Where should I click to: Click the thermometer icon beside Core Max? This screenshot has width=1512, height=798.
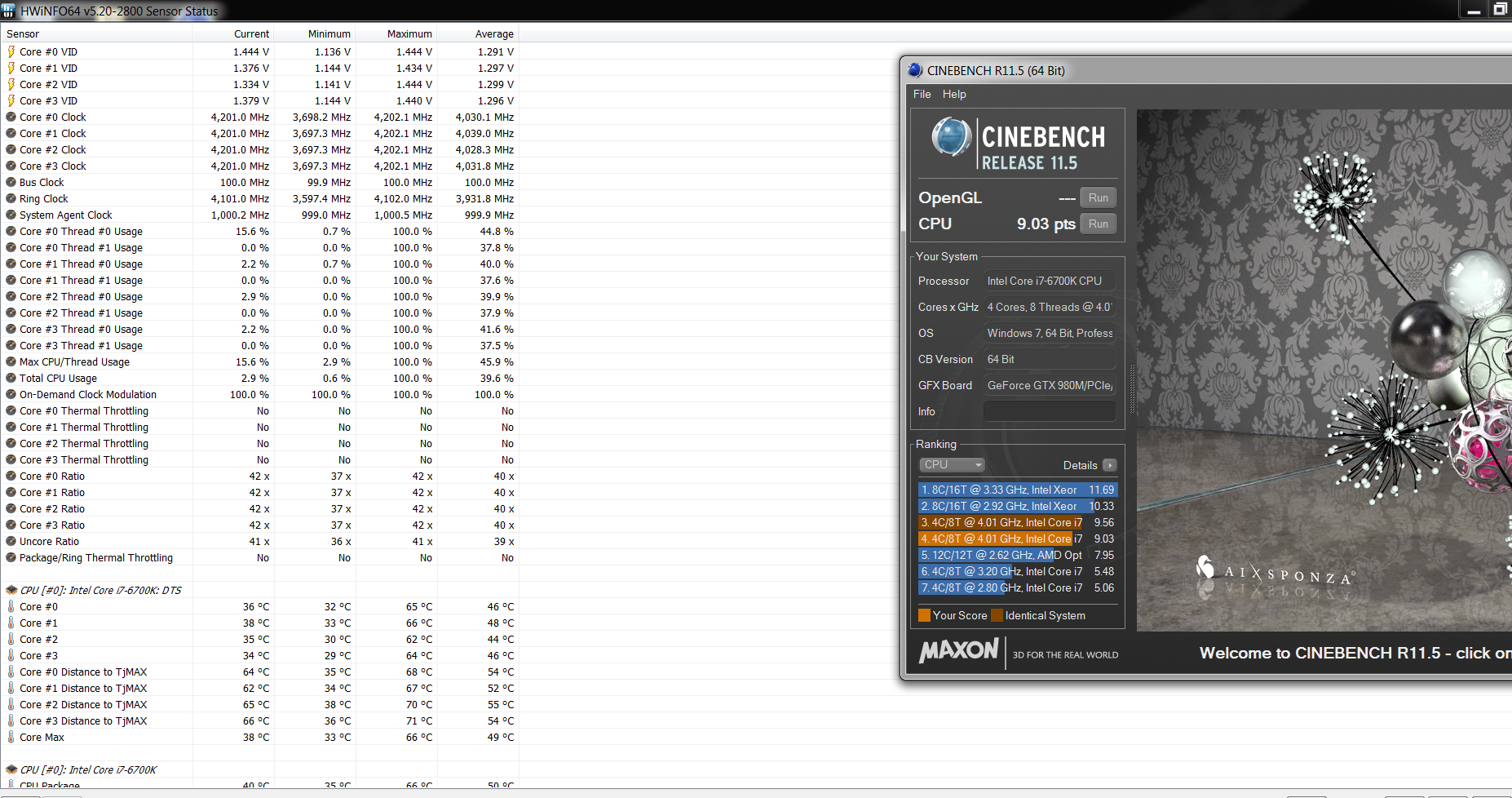click(11, 737)
